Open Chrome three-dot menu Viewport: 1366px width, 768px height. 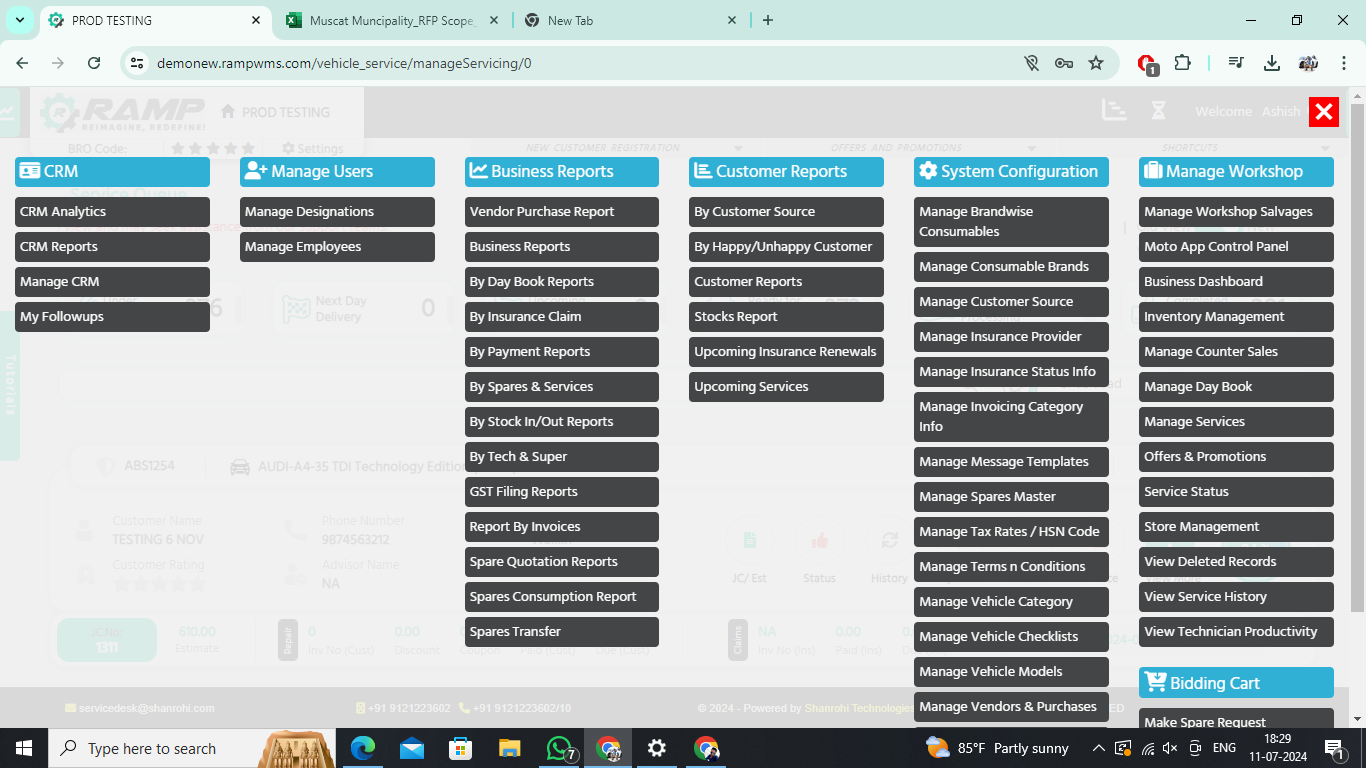[x=1344, y=63]
